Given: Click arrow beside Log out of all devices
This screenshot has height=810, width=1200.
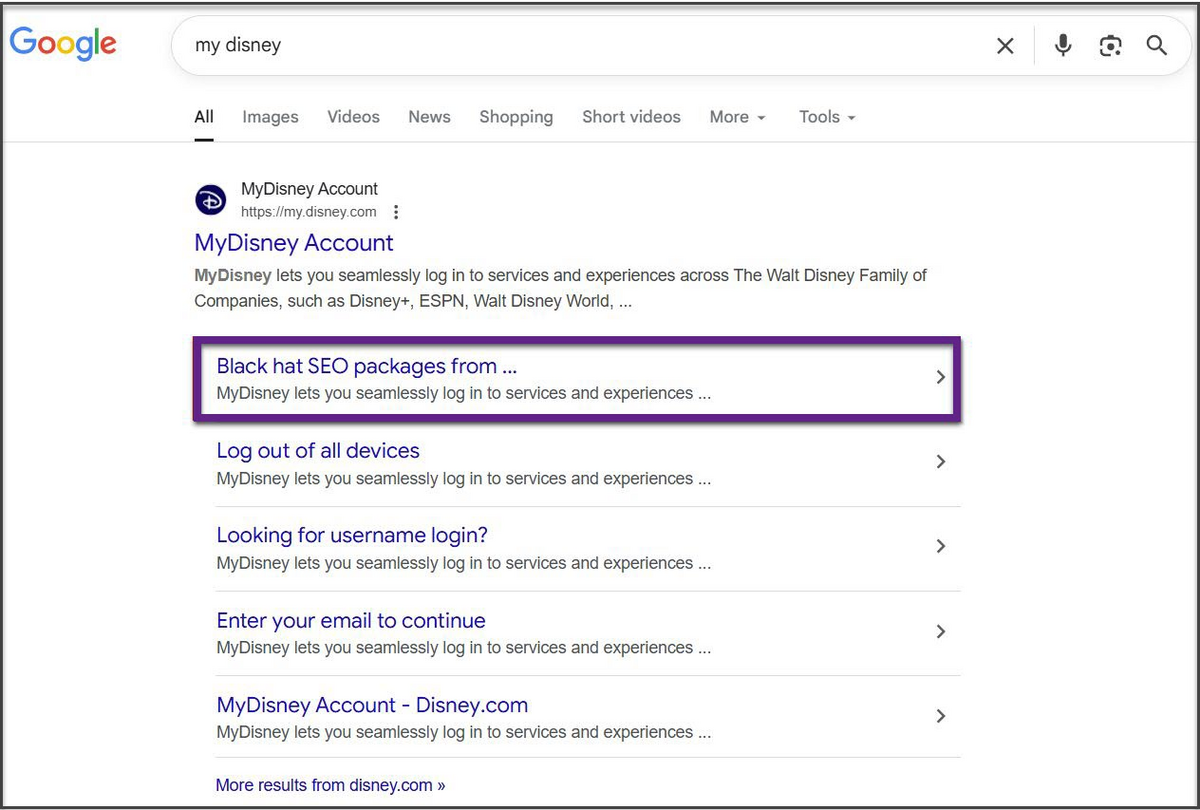Looking at the screenshot, I should [940, 462].
